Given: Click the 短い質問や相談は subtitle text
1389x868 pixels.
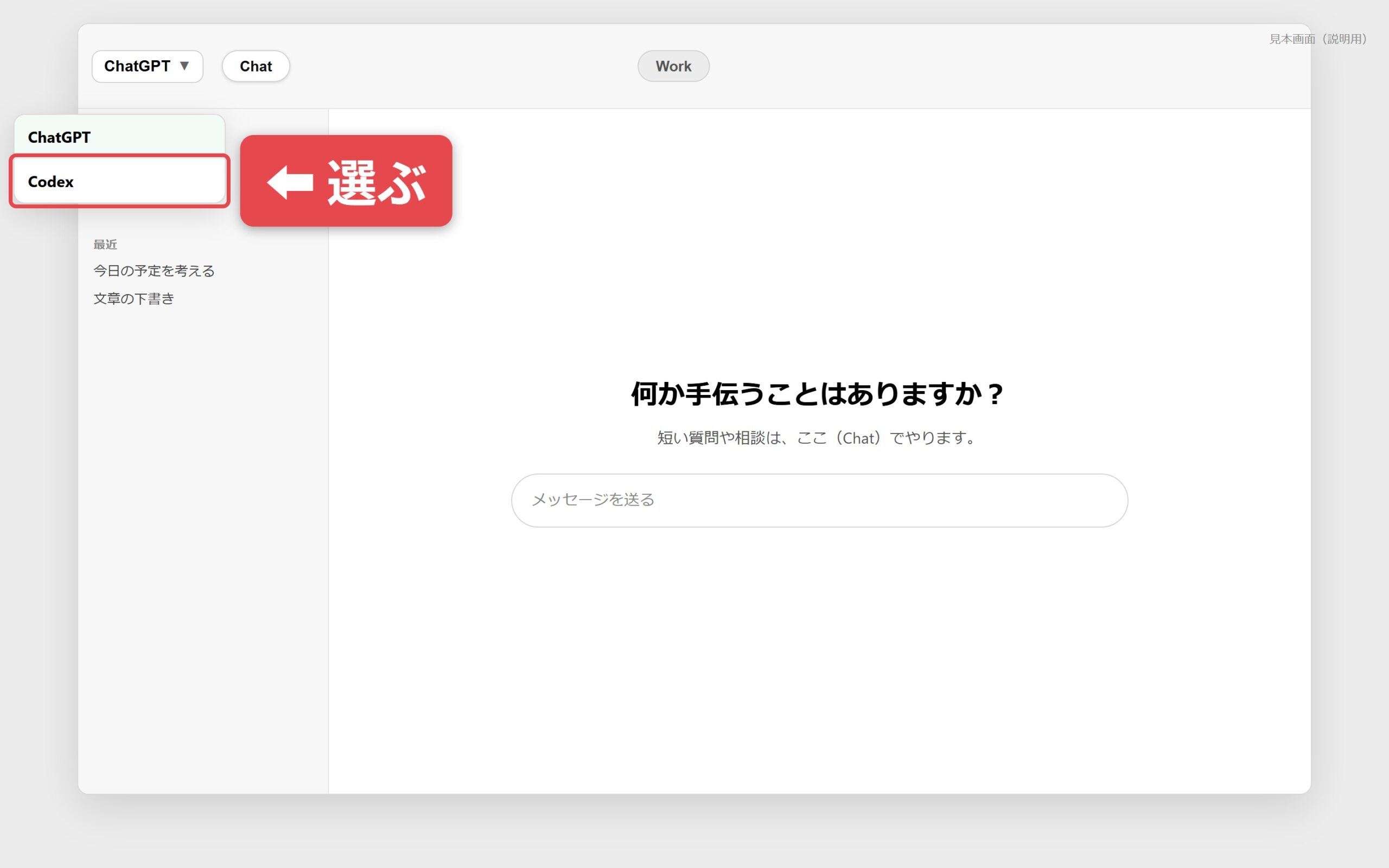Looking at the screenshot, I should [x=817, y=438].
